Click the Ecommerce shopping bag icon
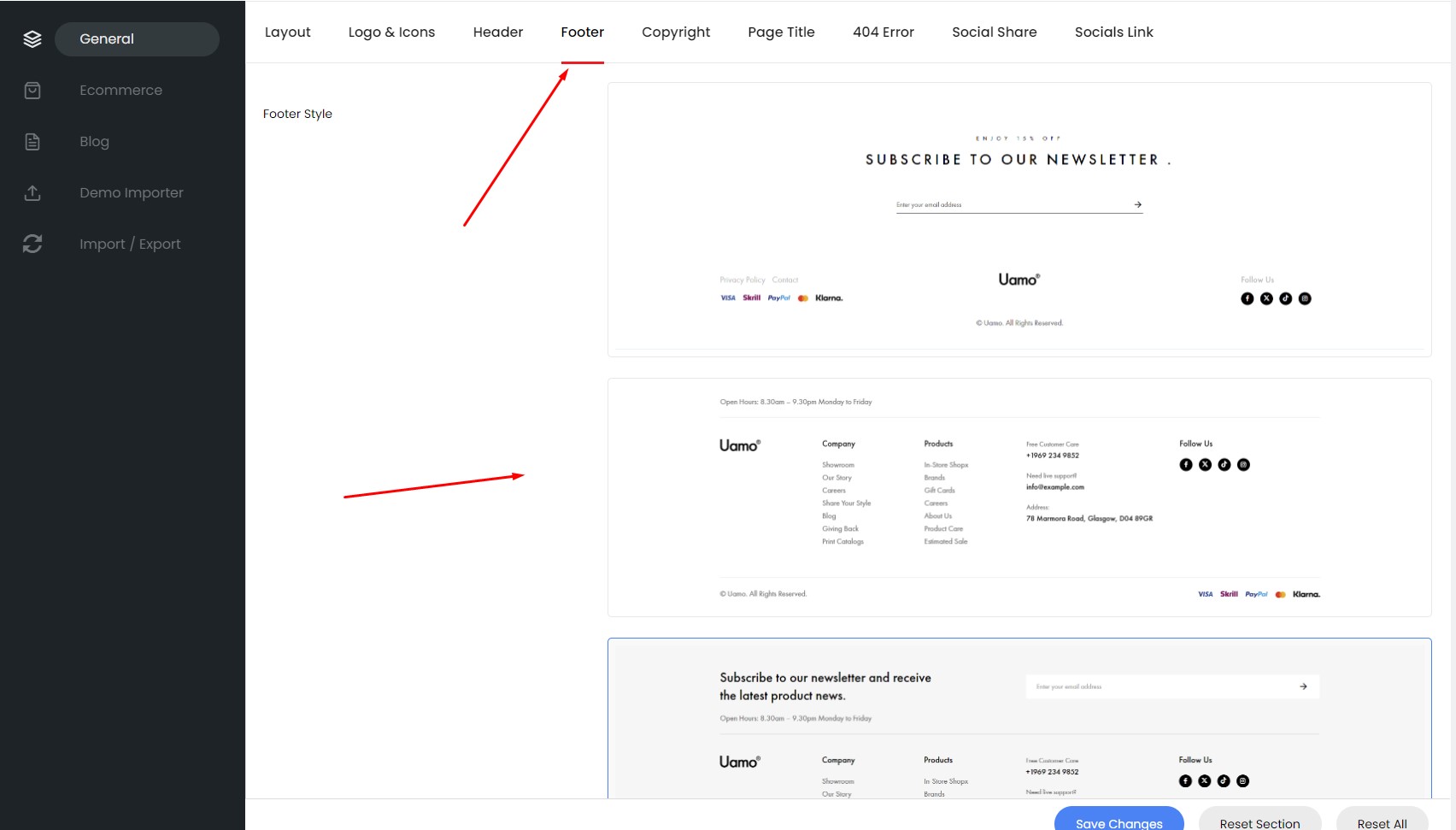 coord(32,91)
